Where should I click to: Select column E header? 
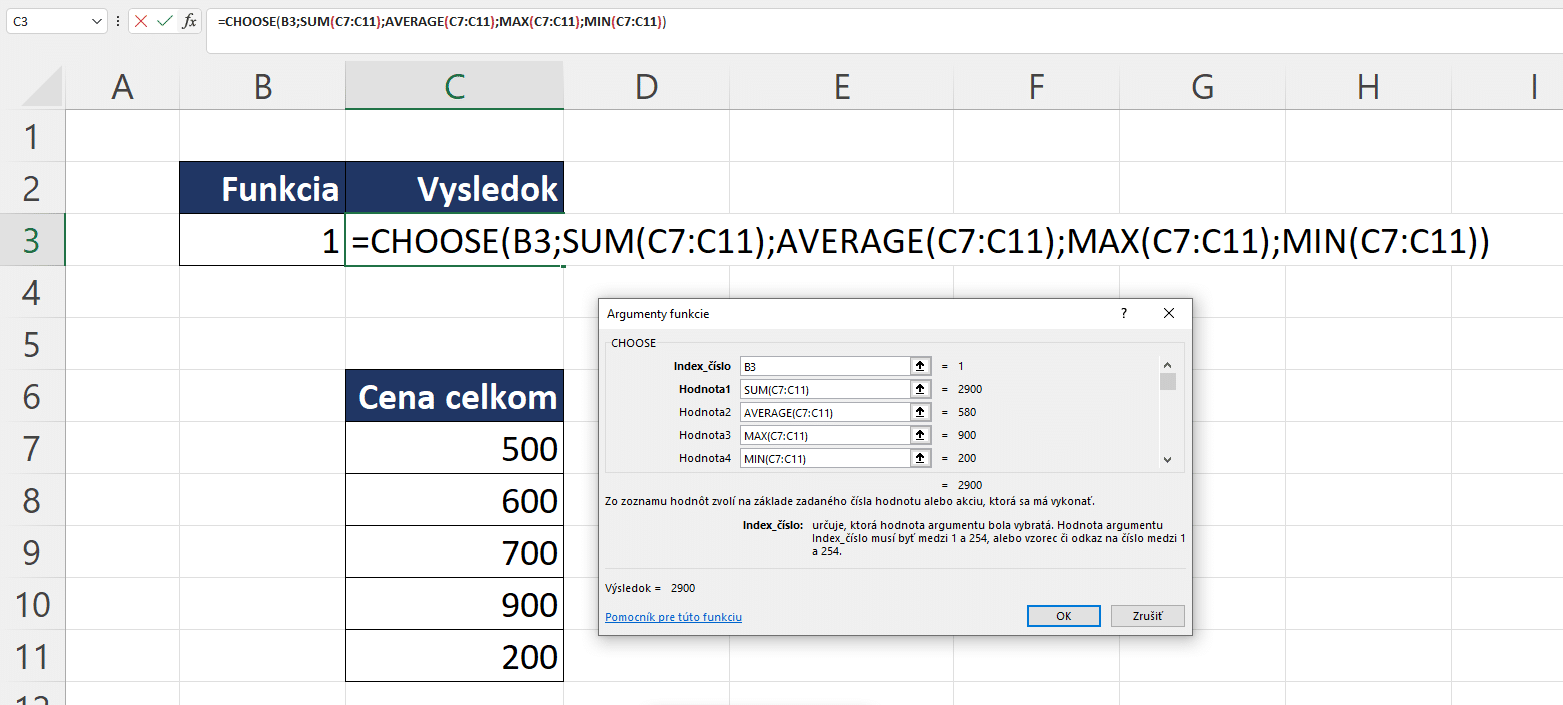842,87
